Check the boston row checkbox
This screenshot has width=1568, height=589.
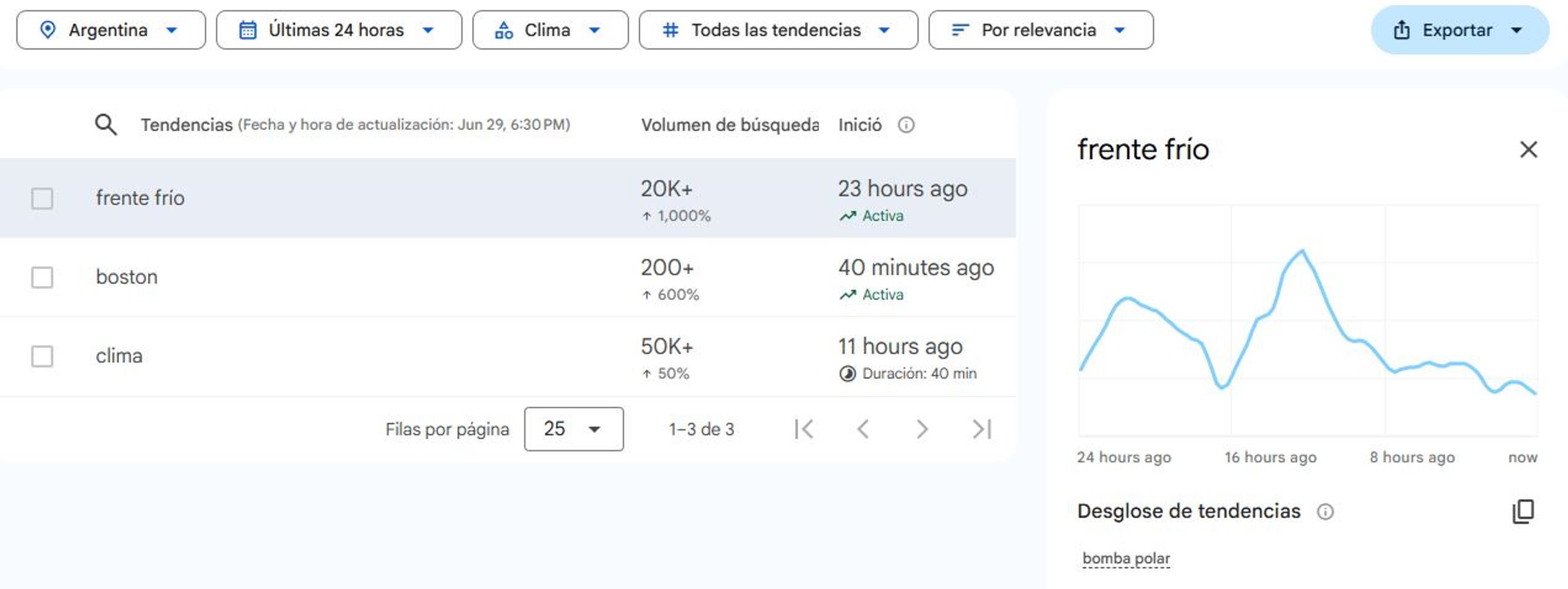(x=42, y=277)
